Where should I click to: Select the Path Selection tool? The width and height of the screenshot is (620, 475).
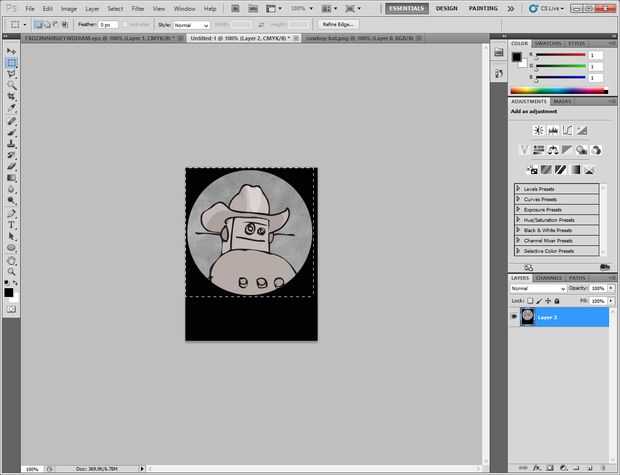[11, 237]
